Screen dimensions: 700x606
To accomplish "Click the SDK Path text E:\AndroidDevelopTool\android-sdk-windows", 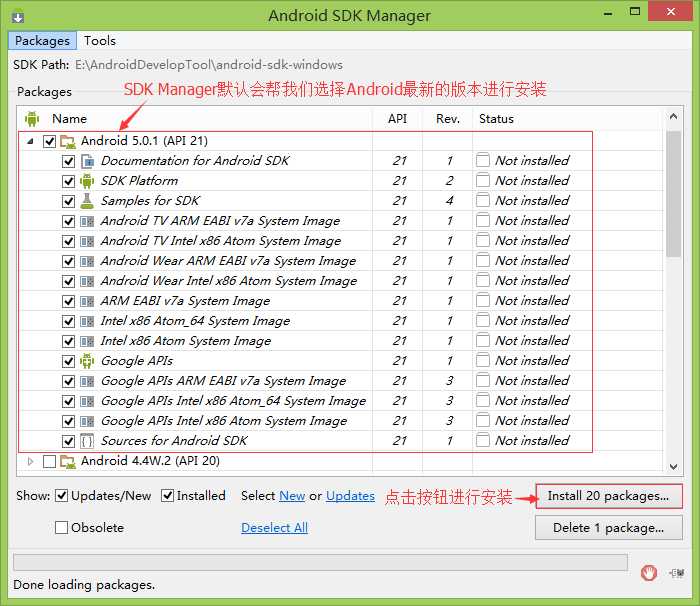I will 209,65.
